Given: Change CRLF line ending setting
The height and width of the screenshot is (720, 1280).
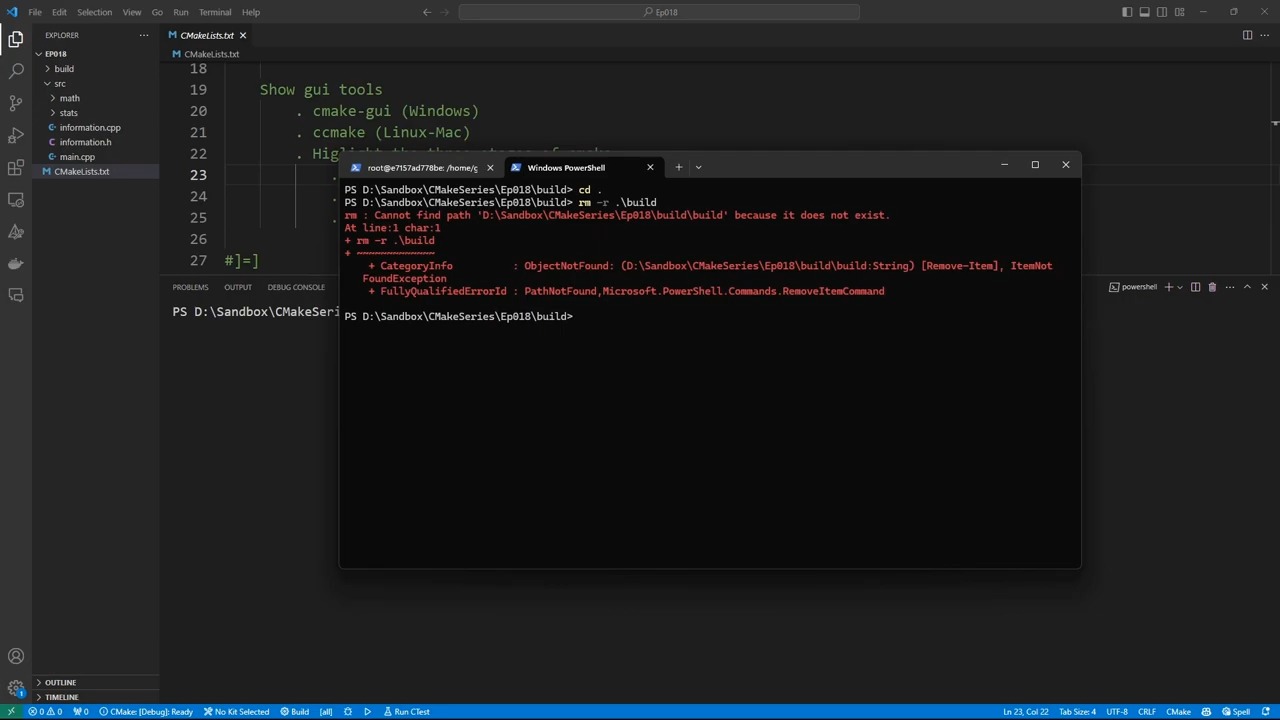Looking at the screenshot, I should click(x=1147, y=712).
